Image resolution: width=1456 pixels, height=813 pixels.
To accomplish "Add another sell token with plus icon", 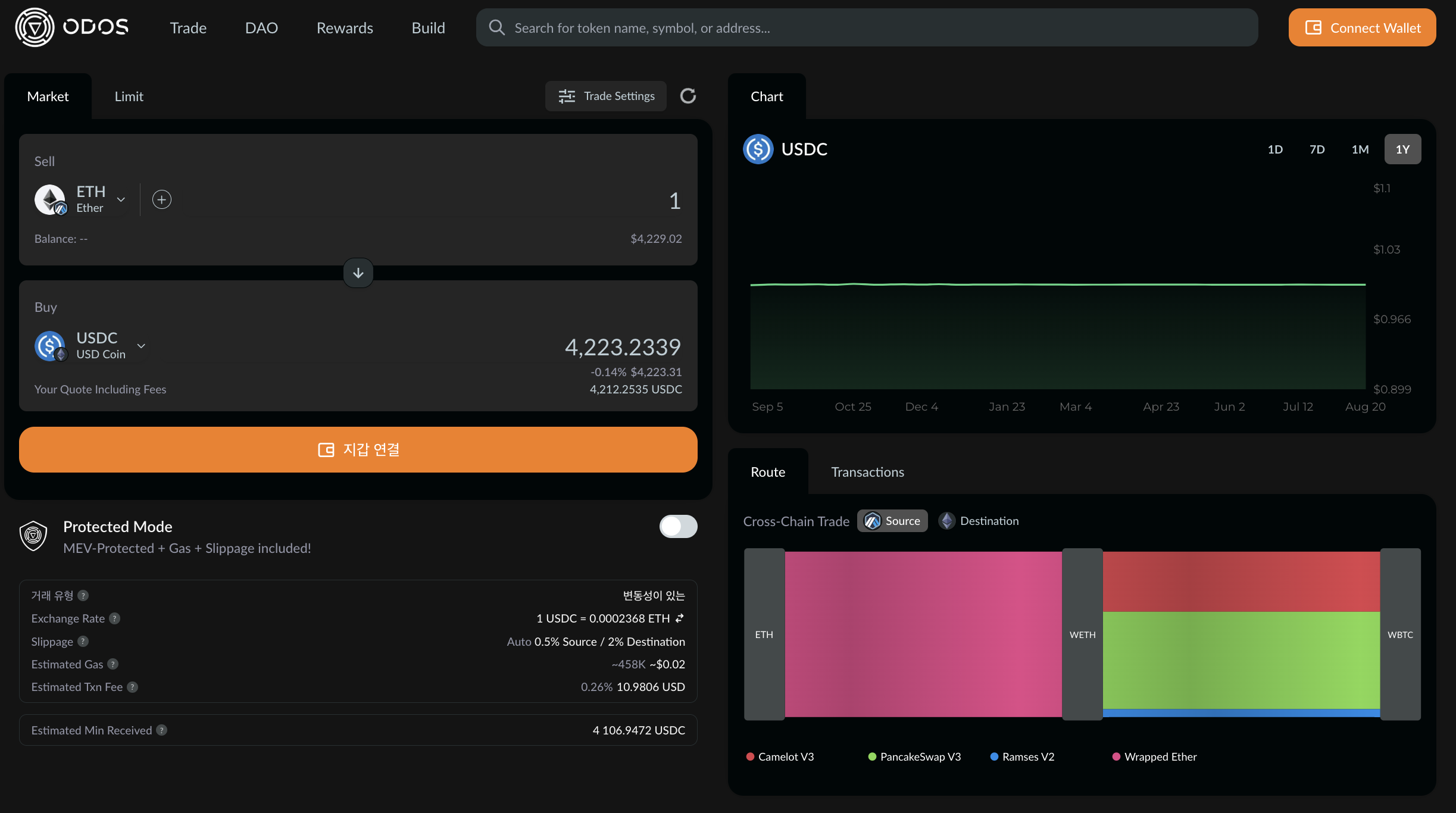I will [162, 199].
